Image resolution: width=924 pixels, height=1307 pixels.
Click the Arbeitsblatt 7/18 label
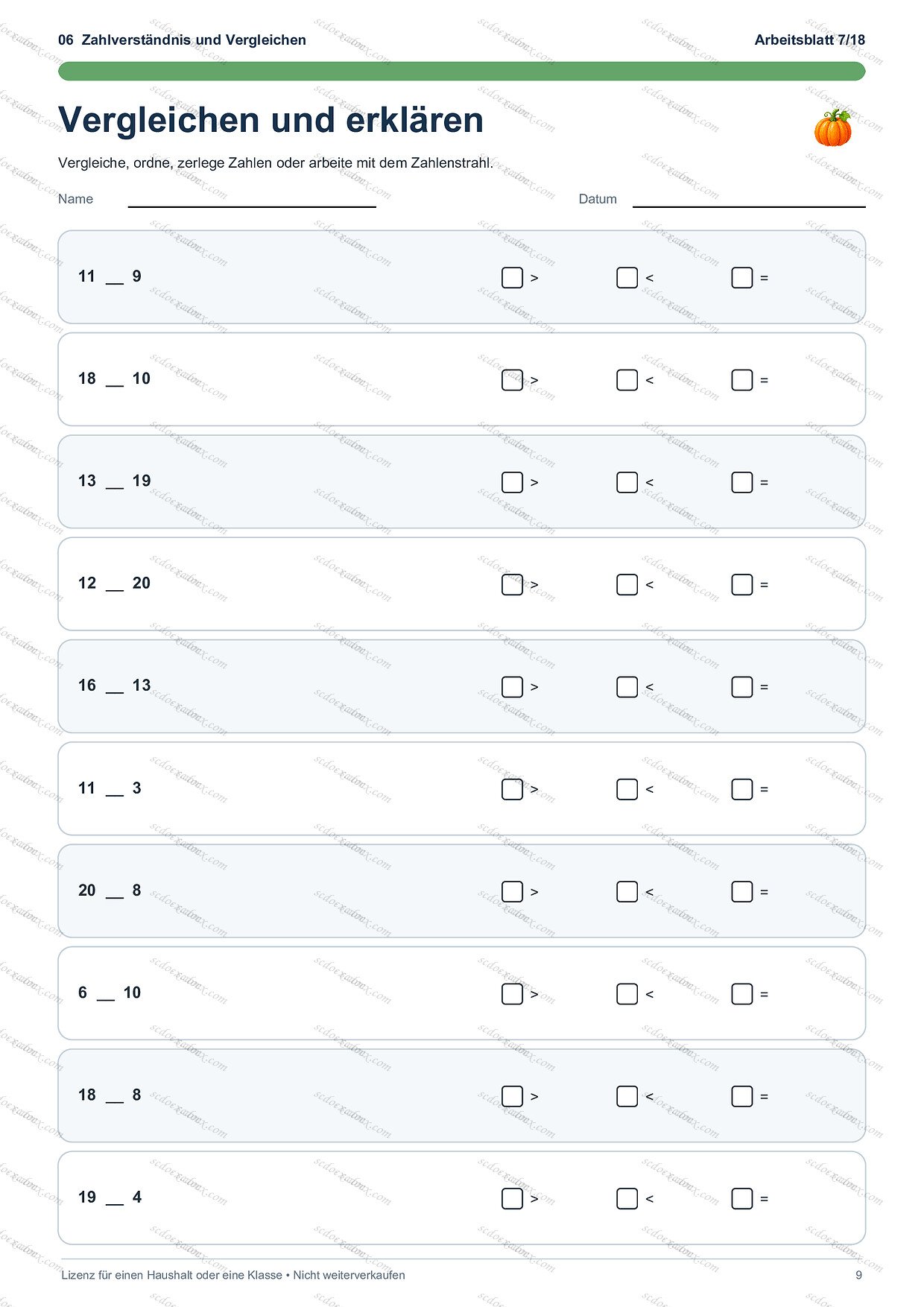[x=810, y=40]
